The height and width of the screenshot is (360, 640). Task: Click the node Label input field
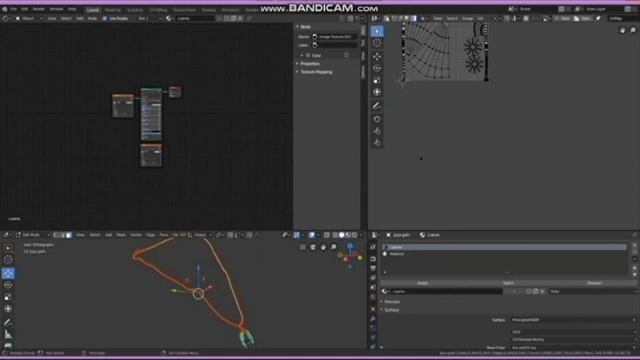pyautogui.click(x=335, y=45)
